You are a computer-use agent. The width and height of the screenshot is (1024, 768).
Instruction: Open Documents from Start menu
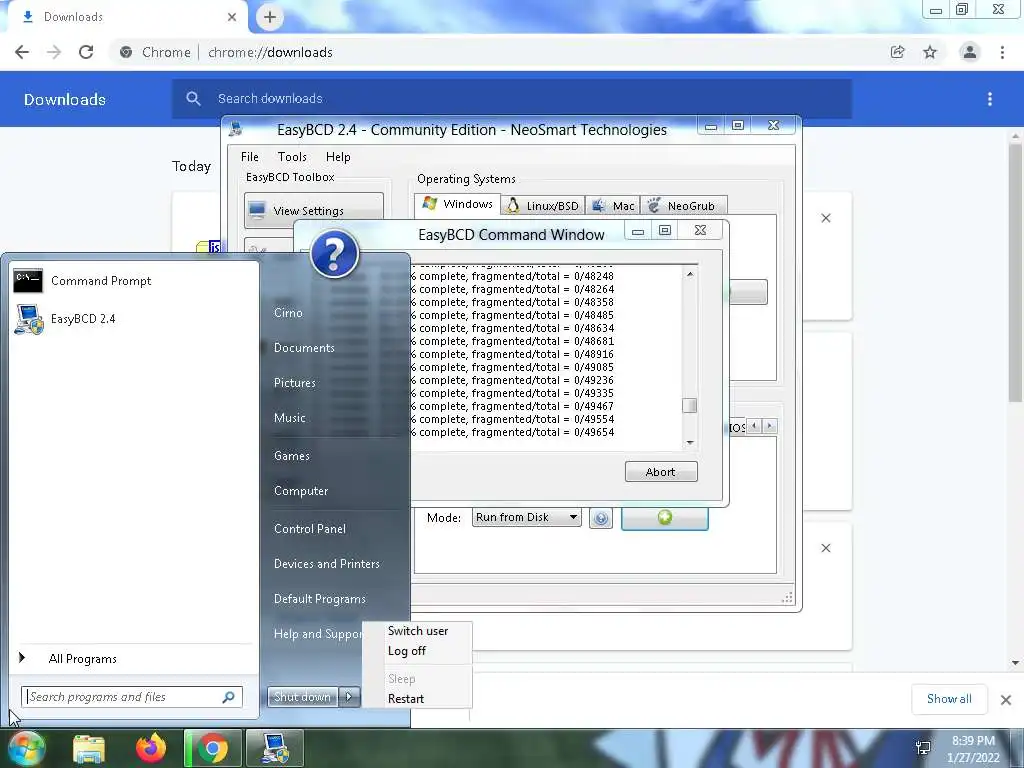point(304,348)
